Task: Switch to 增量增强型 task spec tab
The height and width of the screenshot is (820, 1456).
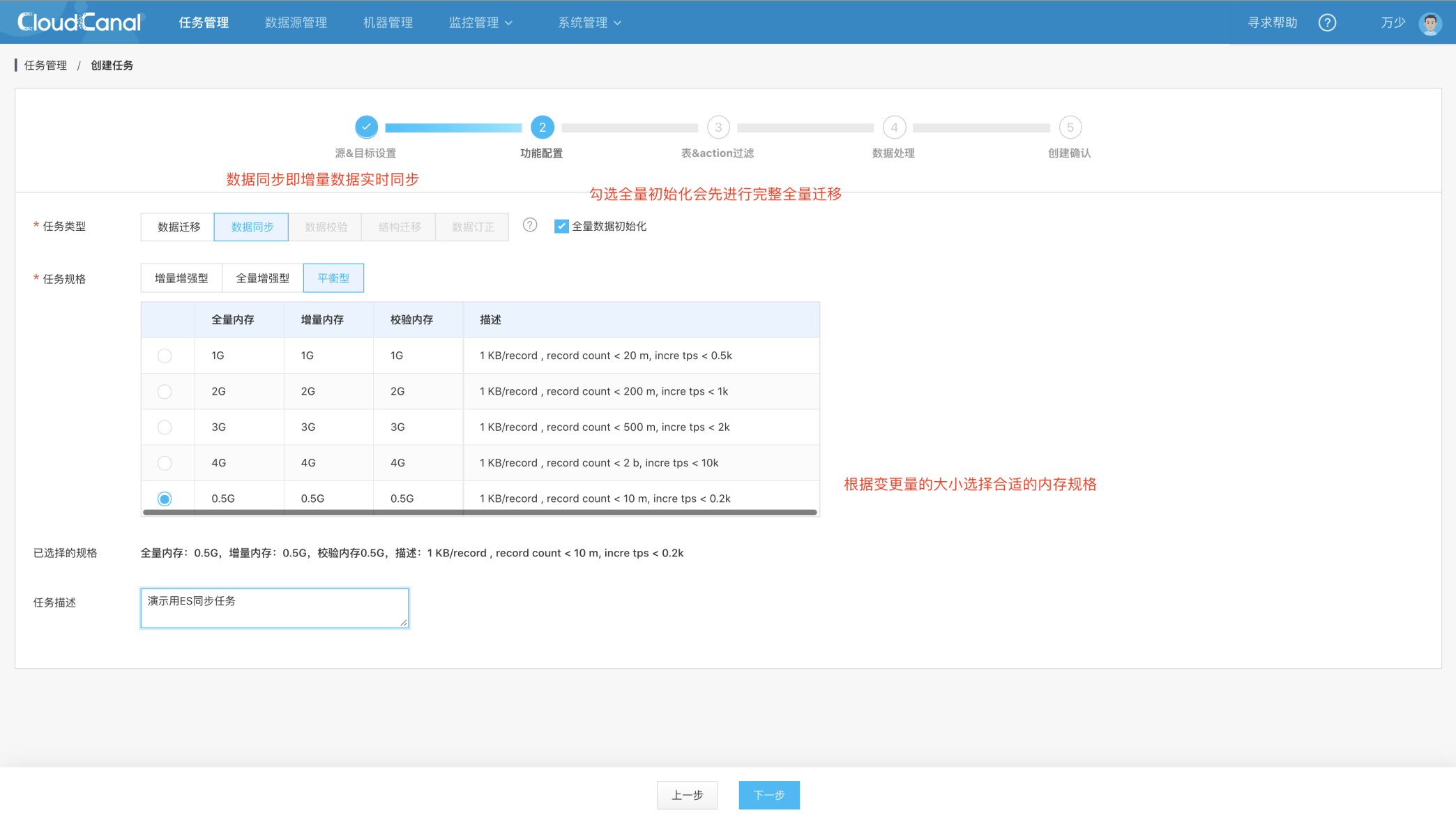Action: click(181, 278)
